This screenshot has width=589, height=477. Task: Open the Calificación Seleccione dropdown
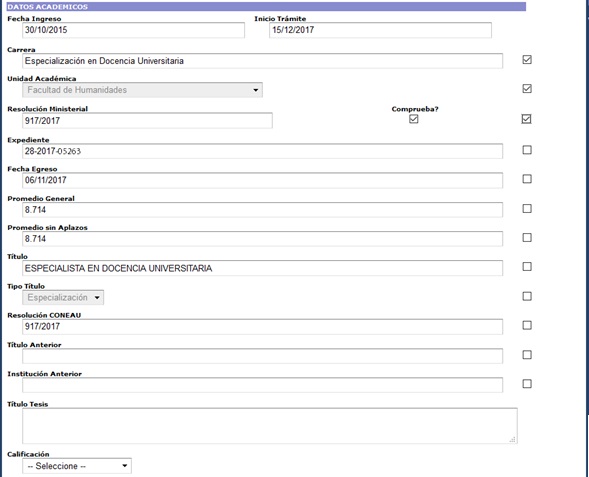77,466
